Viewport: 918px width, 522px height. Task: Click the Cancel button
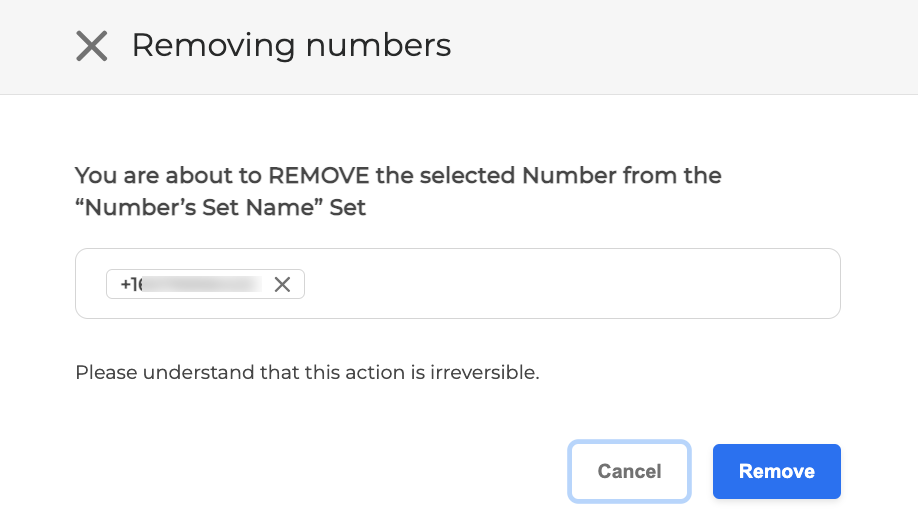point(629,471)
